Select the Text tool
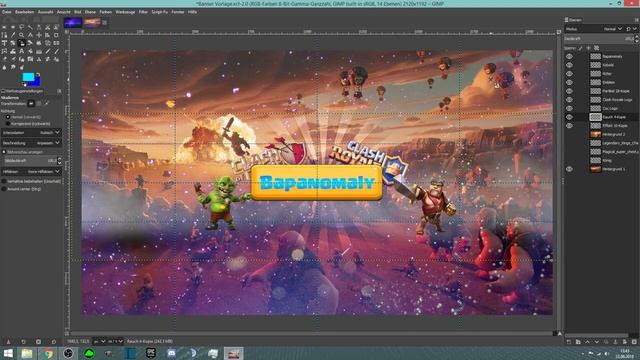 21,51
